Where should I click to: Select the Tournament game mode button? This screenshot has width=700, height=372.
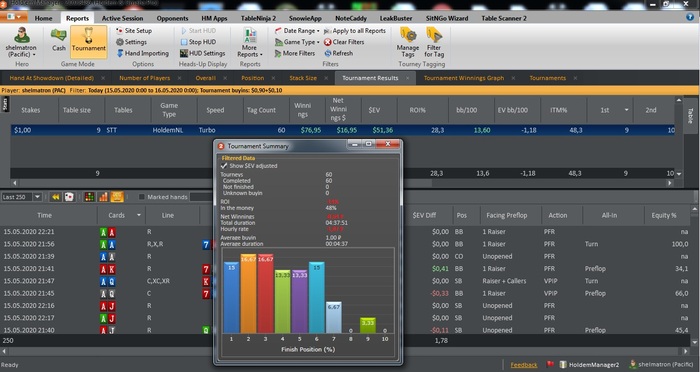click(x=88, y=42)
